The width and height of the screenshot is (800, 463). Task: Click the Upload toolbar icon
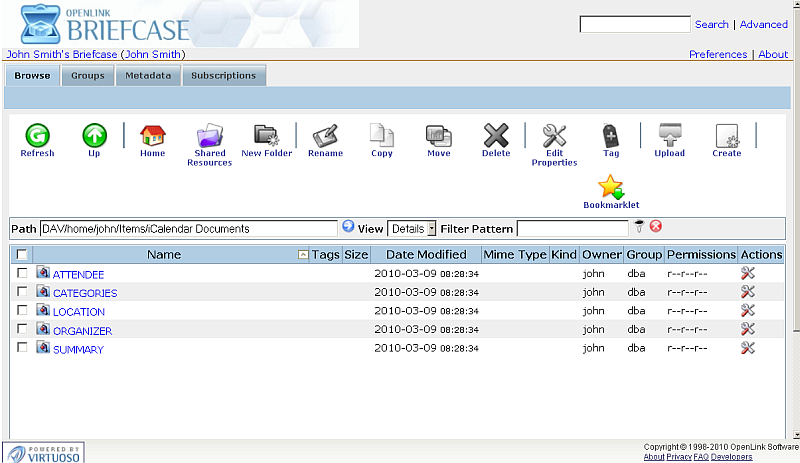669,136
